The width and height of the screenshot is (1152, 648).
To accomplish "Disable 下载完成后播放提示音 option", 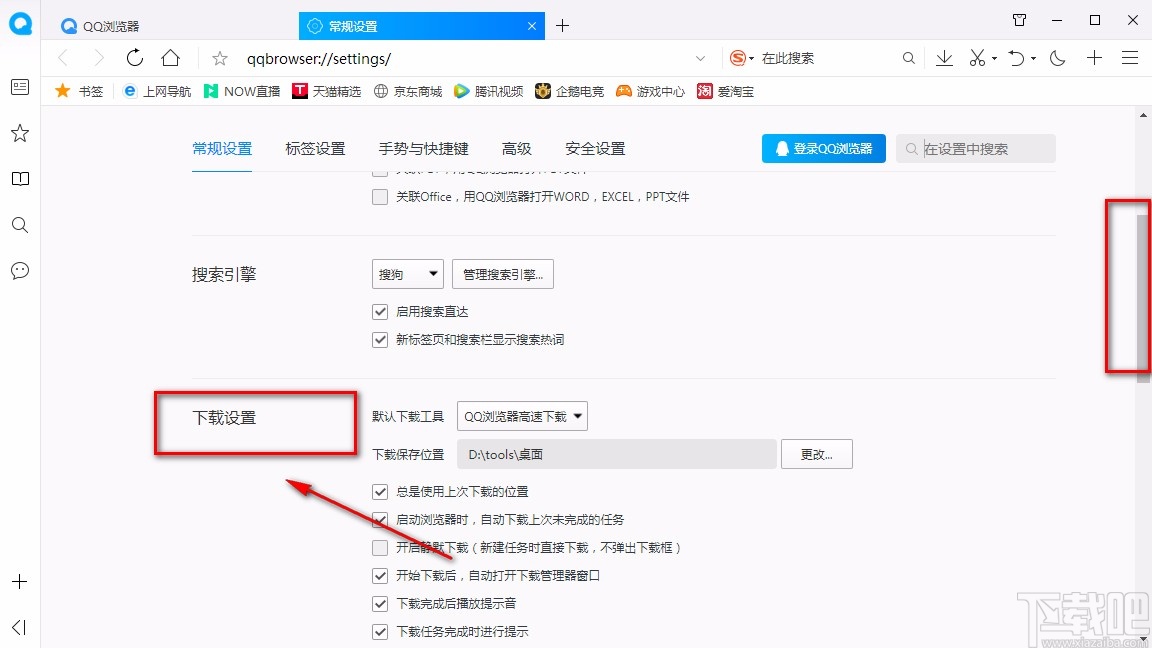I will click(380, 603).
